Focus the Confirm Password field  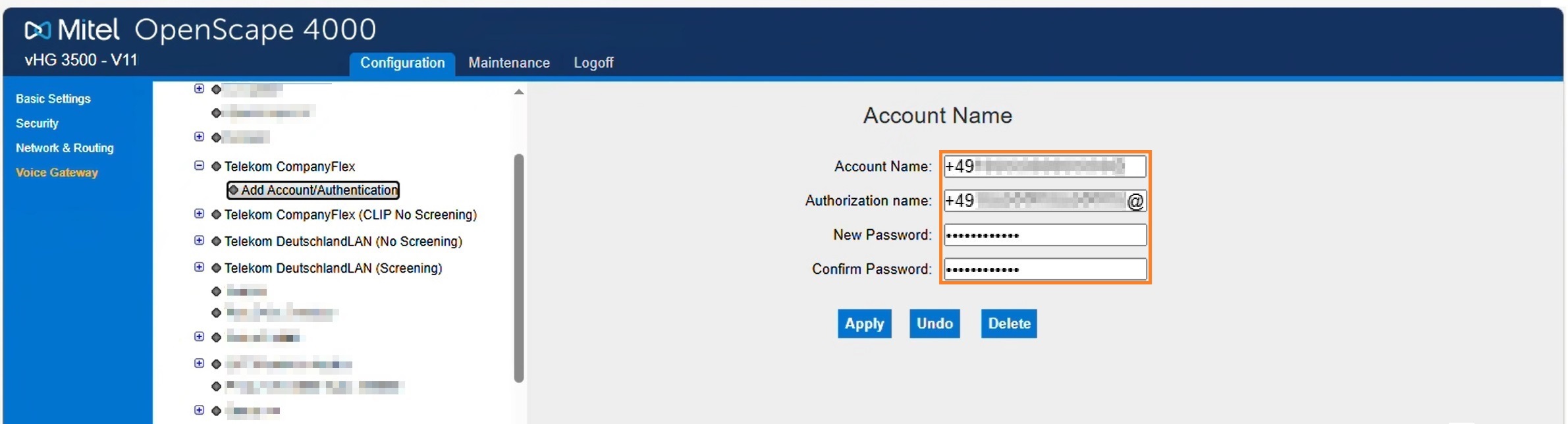tap(1044, 269)
